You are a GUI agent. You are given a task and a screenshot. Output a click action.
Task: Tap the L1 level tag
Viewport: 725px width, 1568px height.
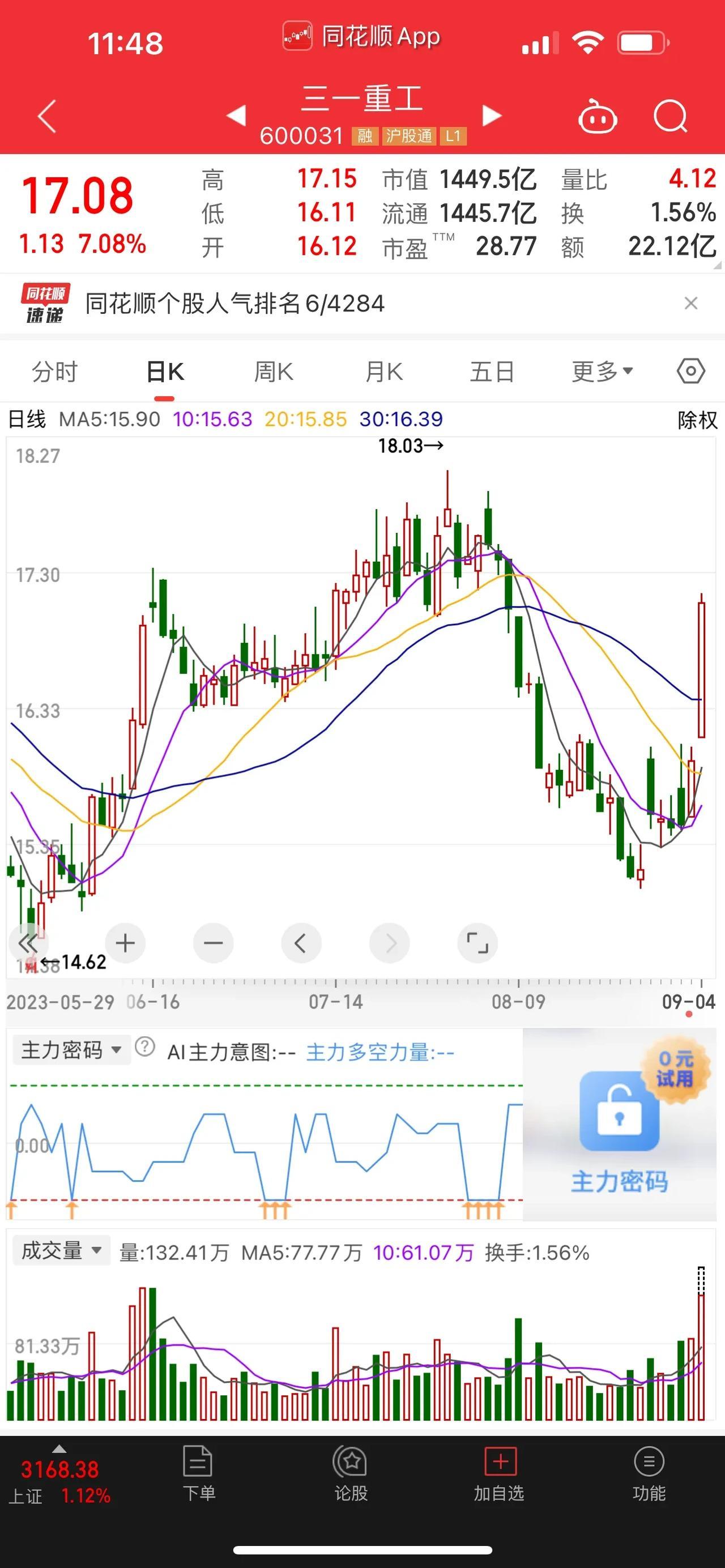tap(453, 136)
